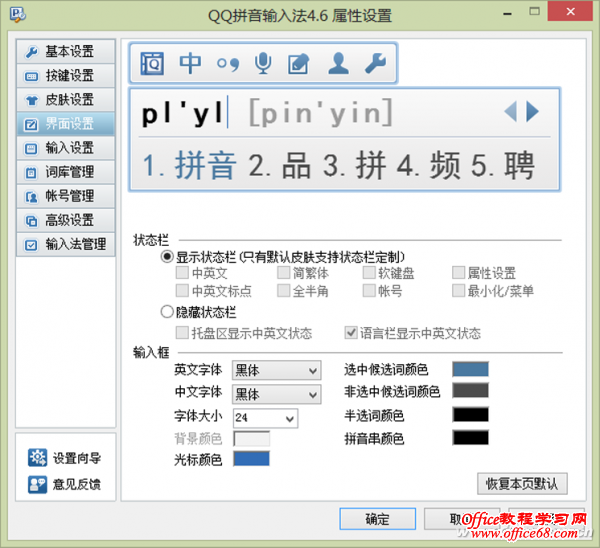Click the previous page arrow in candidate preview
The image size is (600, 548).
pyautogui.click(x=511, y=111)
